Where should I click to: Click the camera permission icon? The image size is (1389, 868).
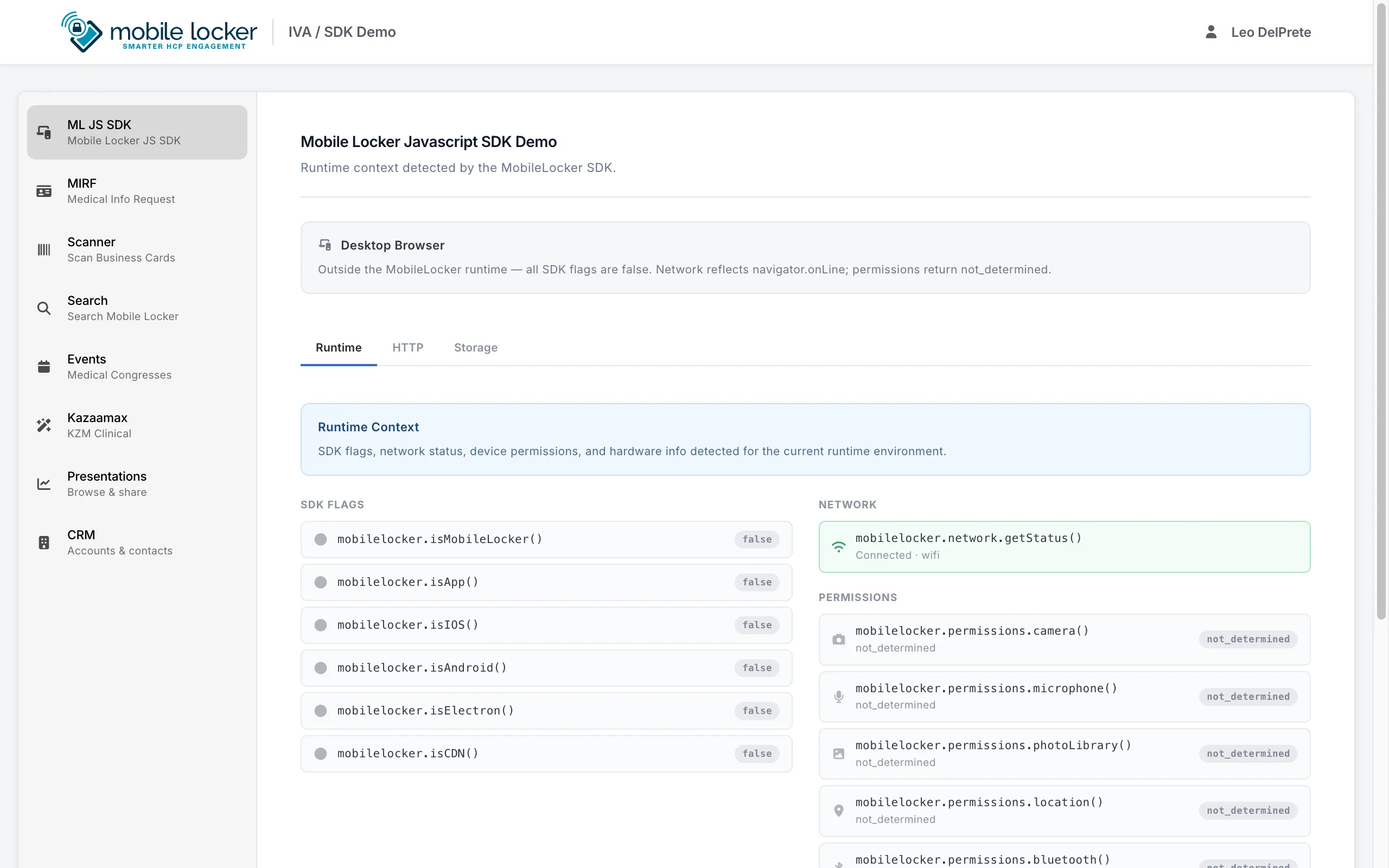pos(839,640)
